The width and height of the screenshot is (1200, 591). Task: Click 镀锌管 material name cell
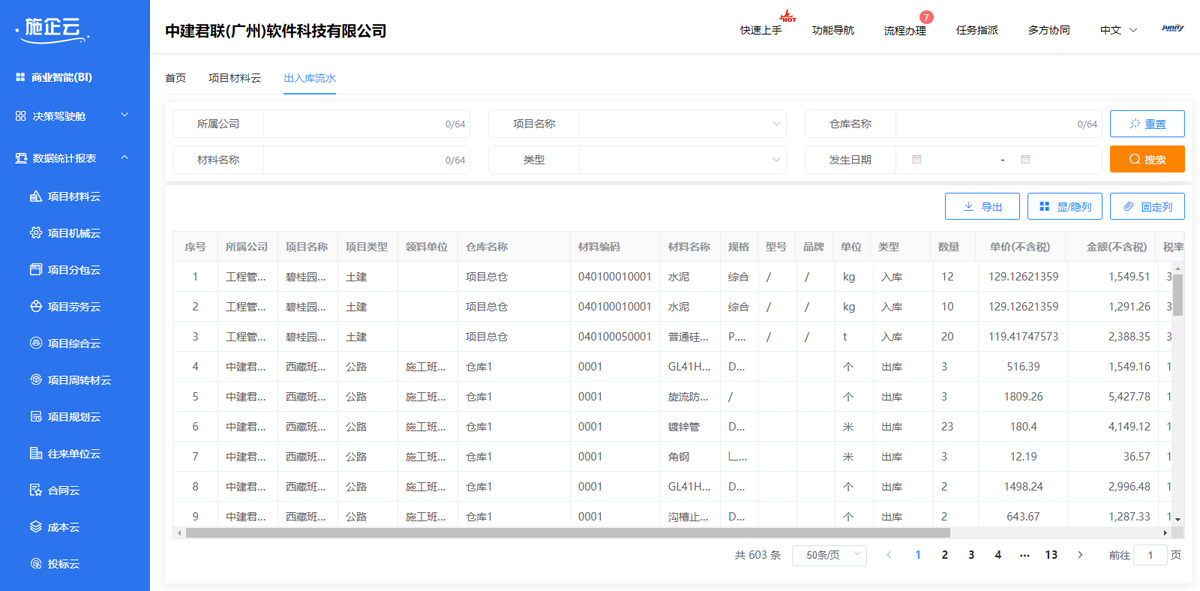click(x=690, y=427)
